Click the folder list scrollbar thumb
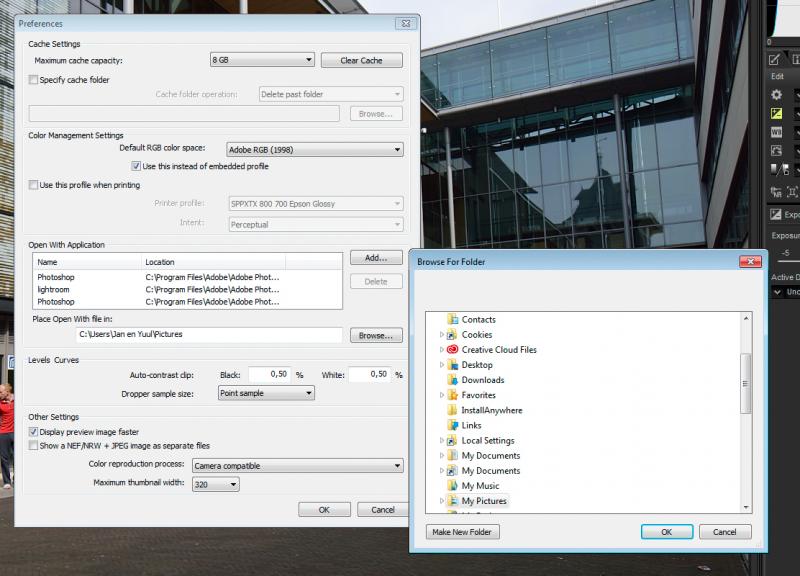The image size is (800, 576). coord(746,383)
